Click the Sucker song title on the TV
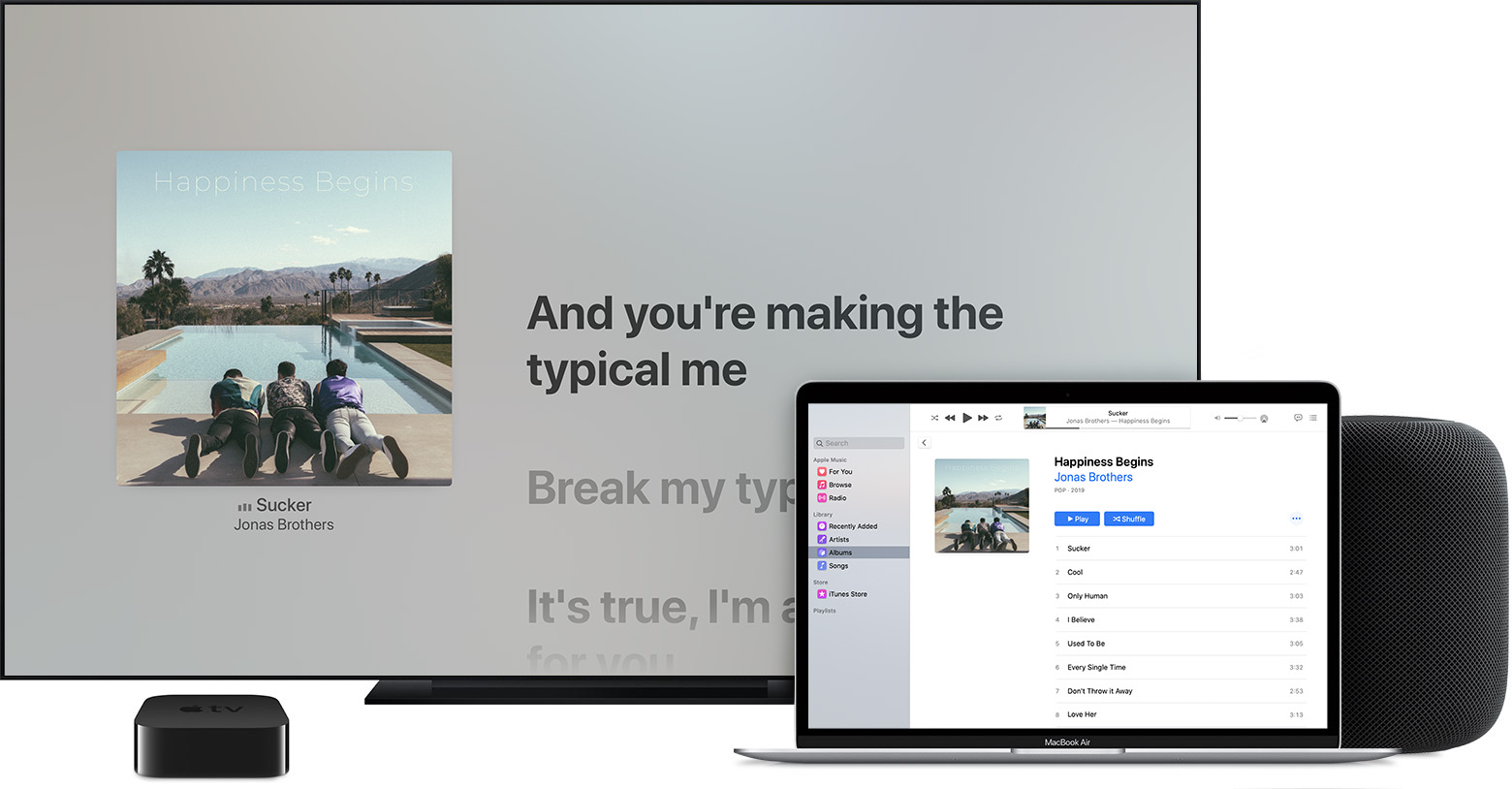Image resolution: width=1512 pixels, height=789 pixels. pos(284,505)
